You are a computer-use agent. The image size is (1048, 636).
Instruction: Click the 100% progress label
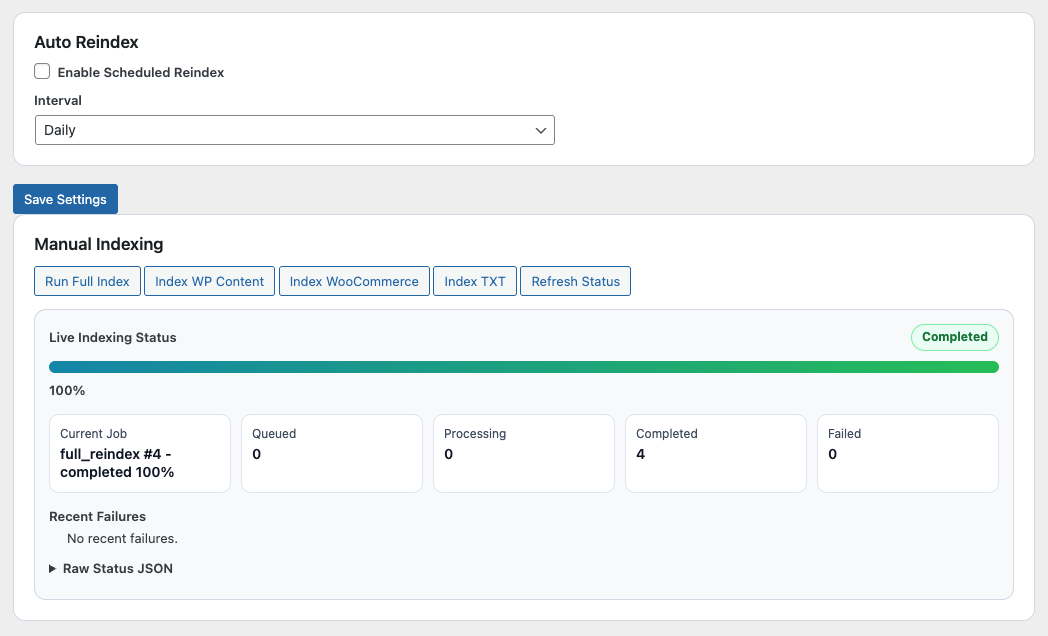click(67, 391)
